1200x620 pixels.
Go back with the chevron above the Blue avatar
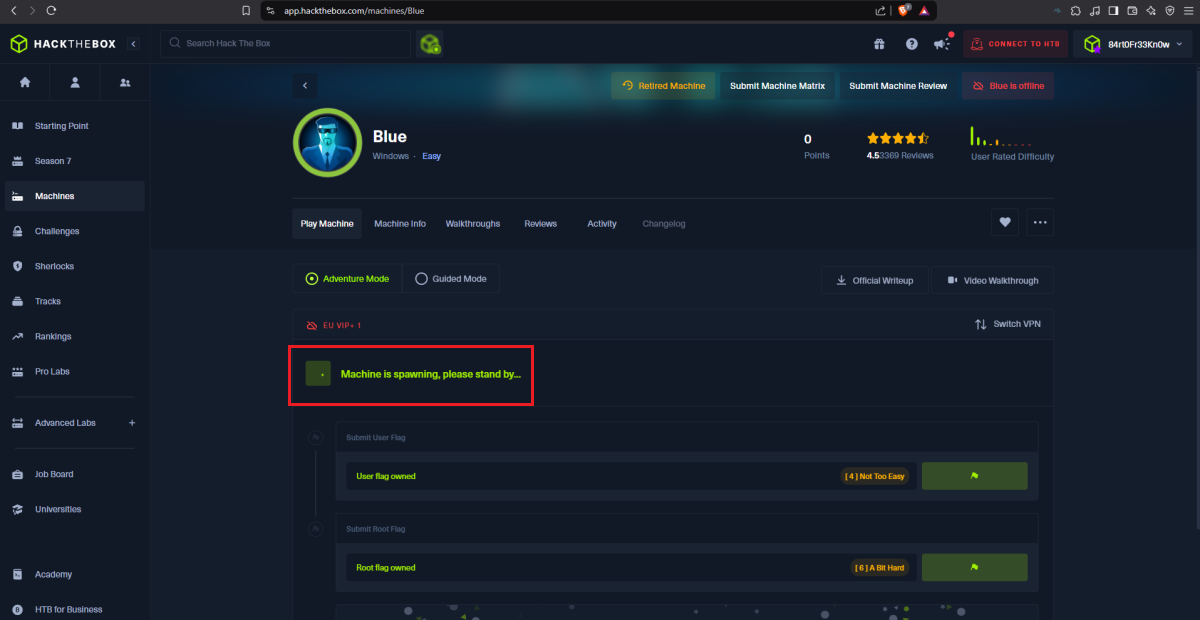click(x=305, y=86)
